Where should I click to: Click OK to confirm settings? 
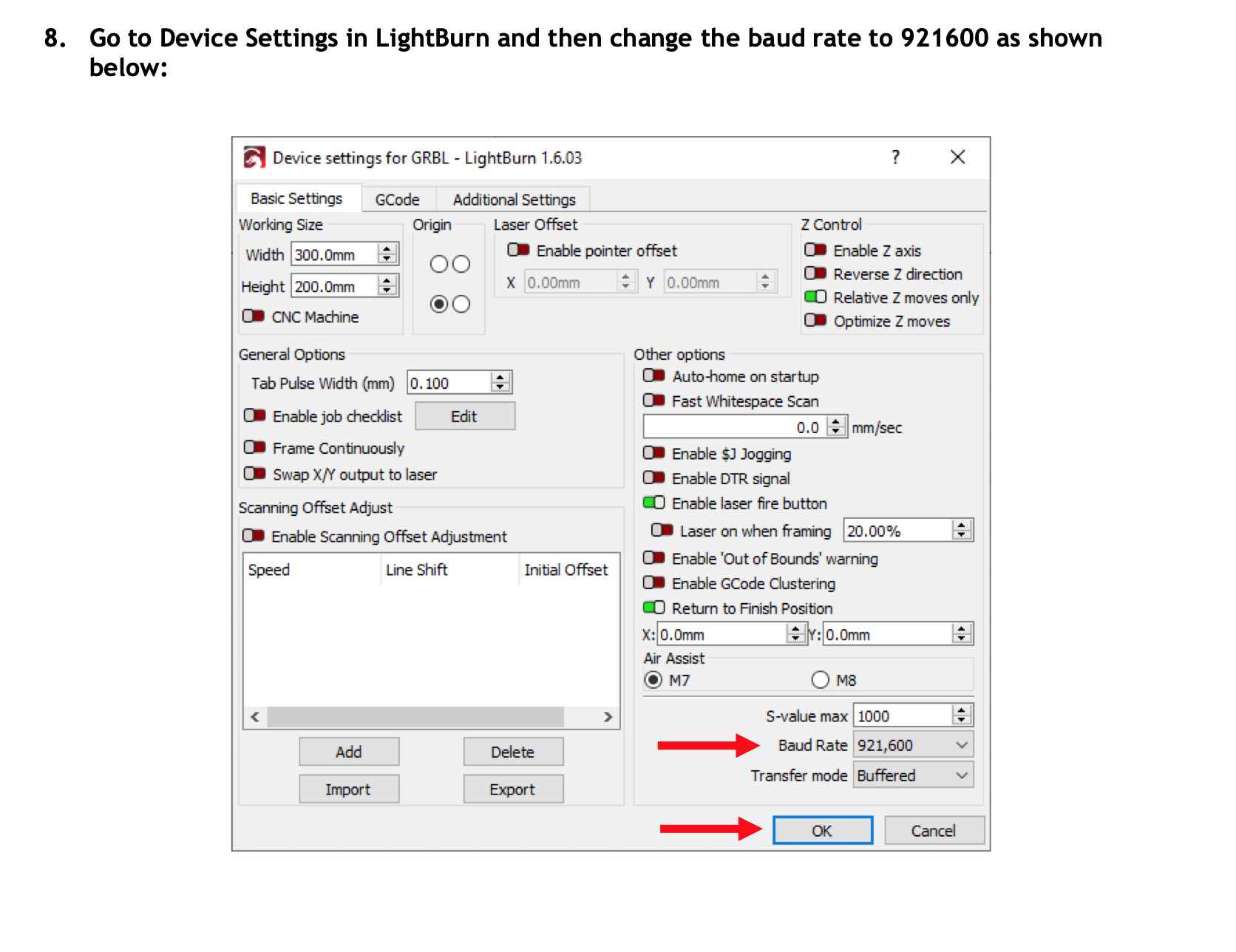(823, 830)
